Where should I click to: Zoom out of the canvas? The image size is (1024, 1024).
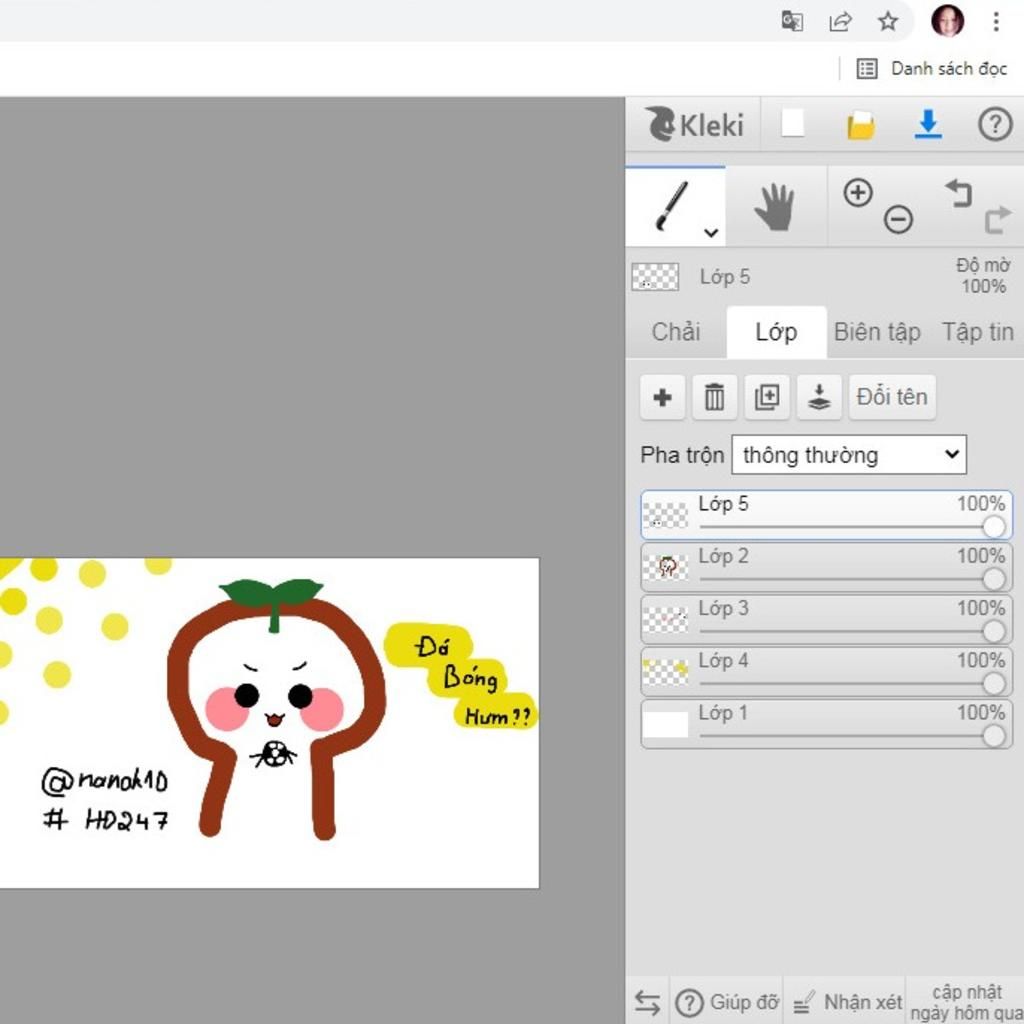tap(898, 219)
